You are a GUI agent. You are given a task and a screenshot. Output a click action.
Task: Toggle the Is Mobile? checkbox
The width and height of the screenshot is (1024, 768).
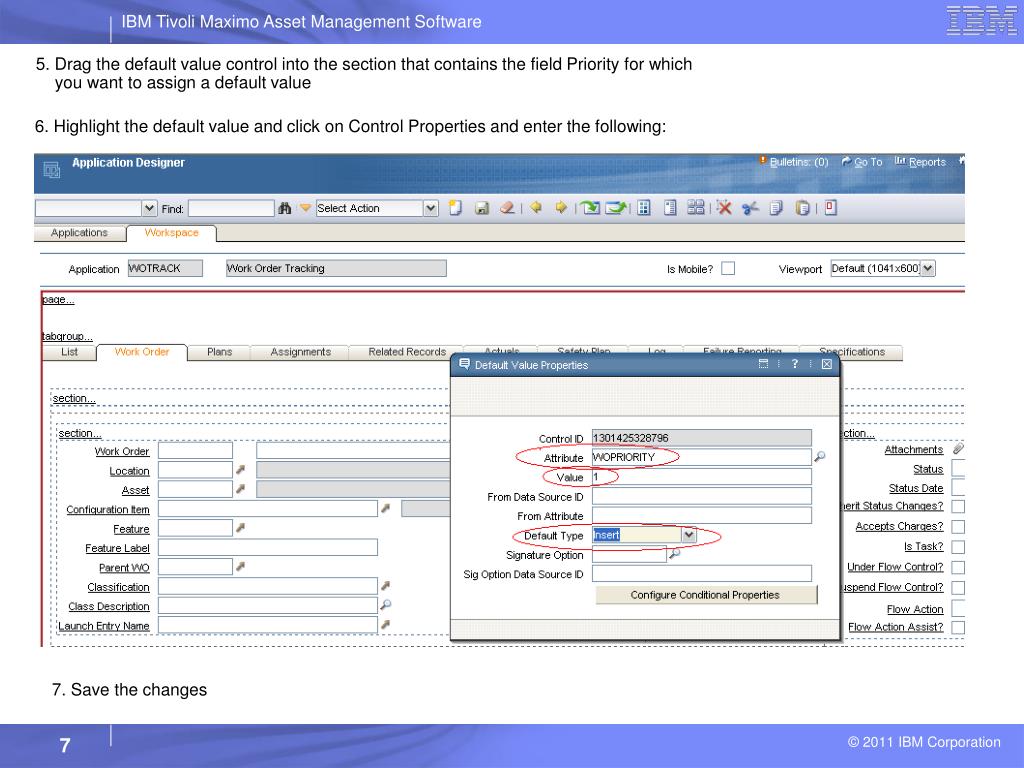[x=728, y=268]
